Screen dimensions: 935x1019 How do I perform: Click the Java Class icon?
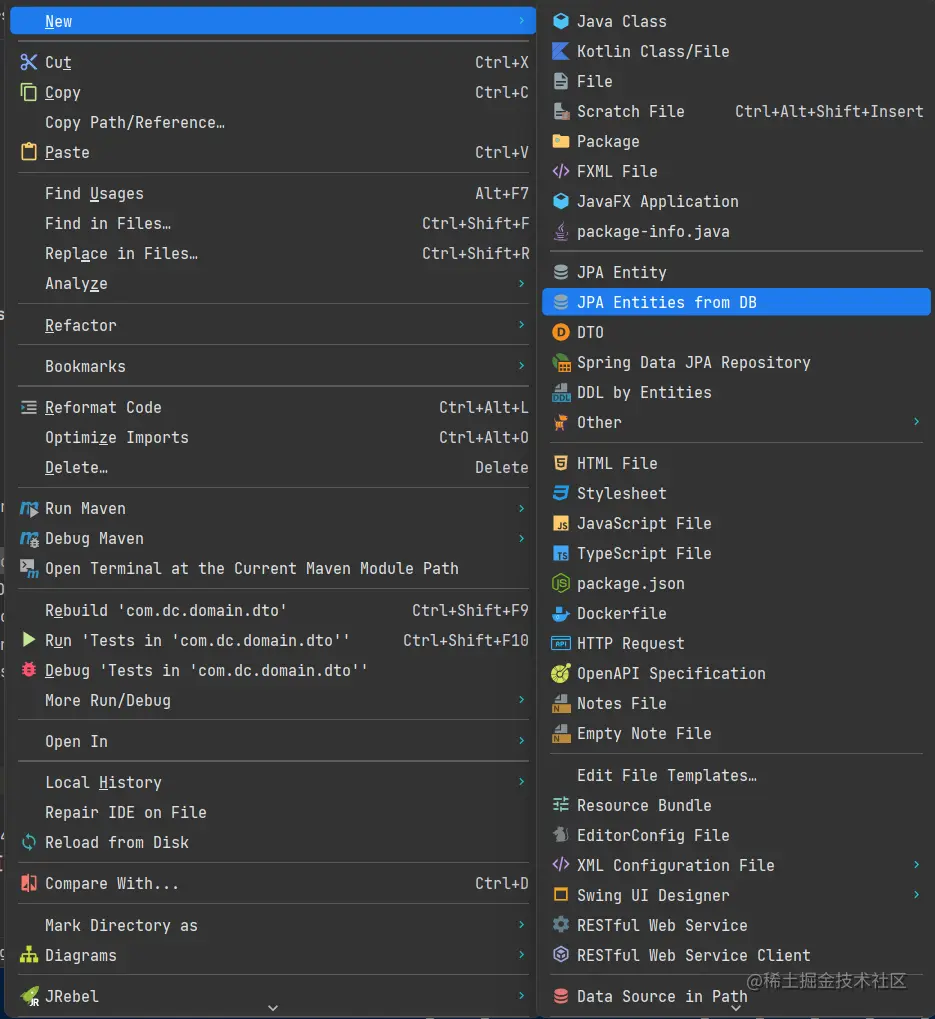click(x=560, y=21)
